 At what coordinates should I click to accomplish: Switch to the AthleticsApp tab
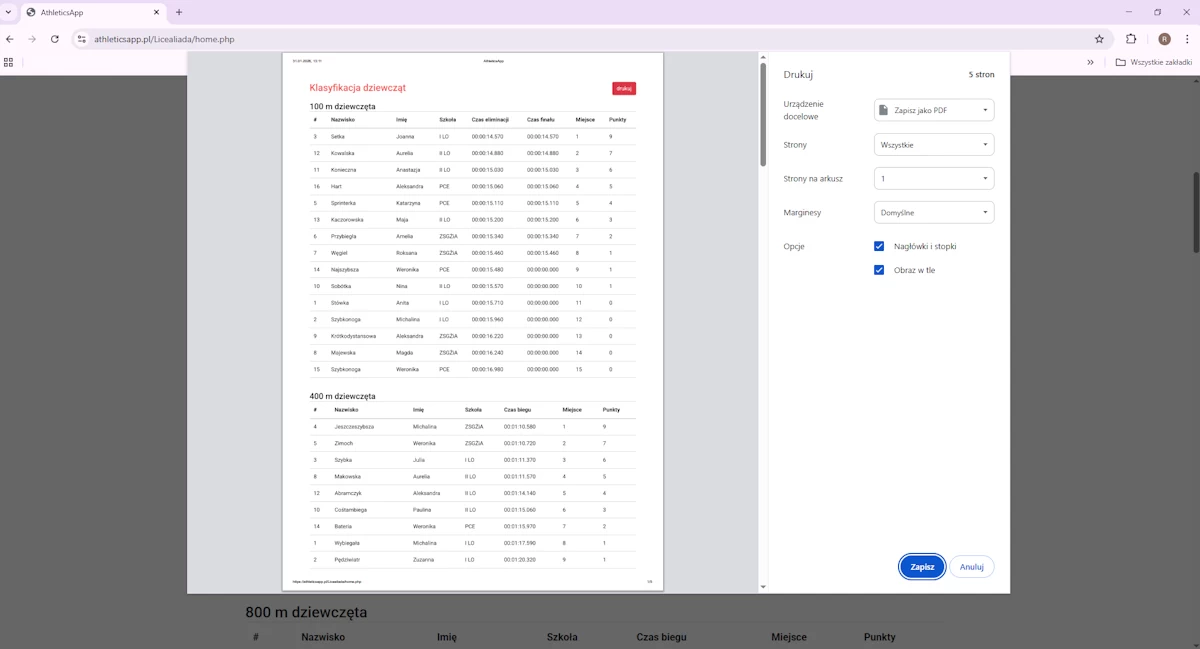pos(90,12)
